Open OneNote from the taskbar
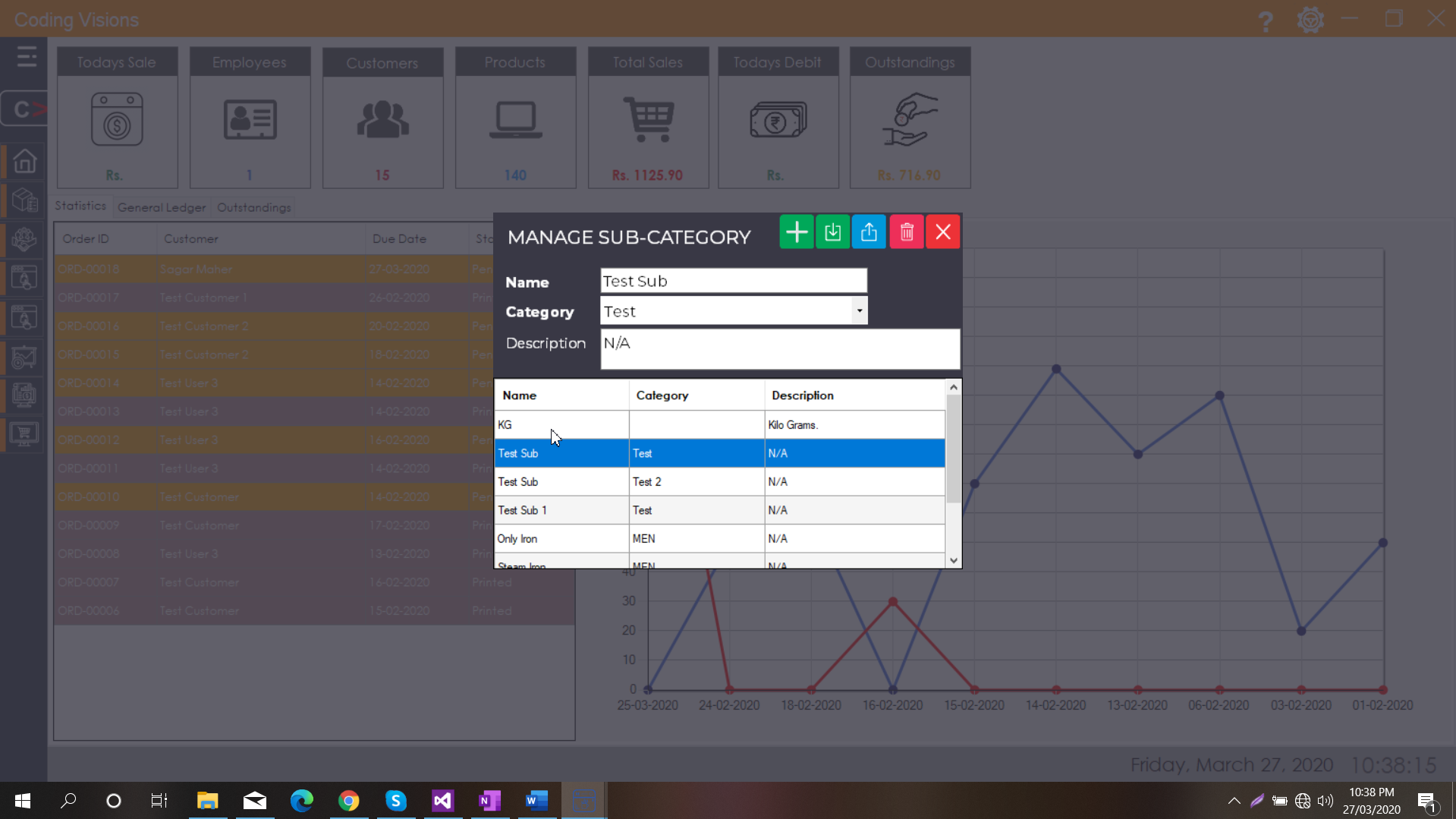Screen dimensions: 1456x819 point(490,801)
